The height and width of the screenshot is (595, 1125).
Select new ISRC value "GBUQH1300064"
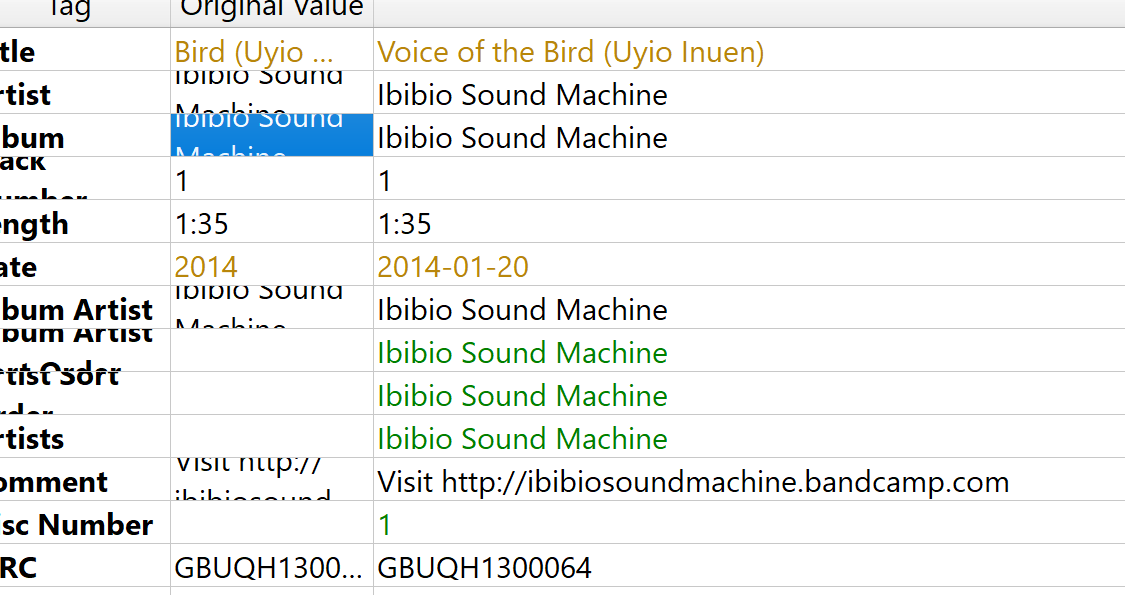click(x=484, y=568)
